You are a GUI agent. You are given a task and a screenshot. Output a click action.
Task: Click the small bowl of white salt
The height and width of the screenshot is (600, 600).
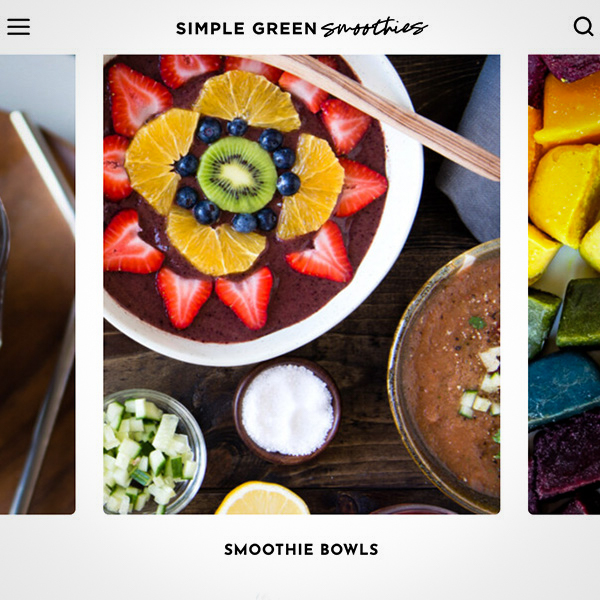tap(287, 411)
